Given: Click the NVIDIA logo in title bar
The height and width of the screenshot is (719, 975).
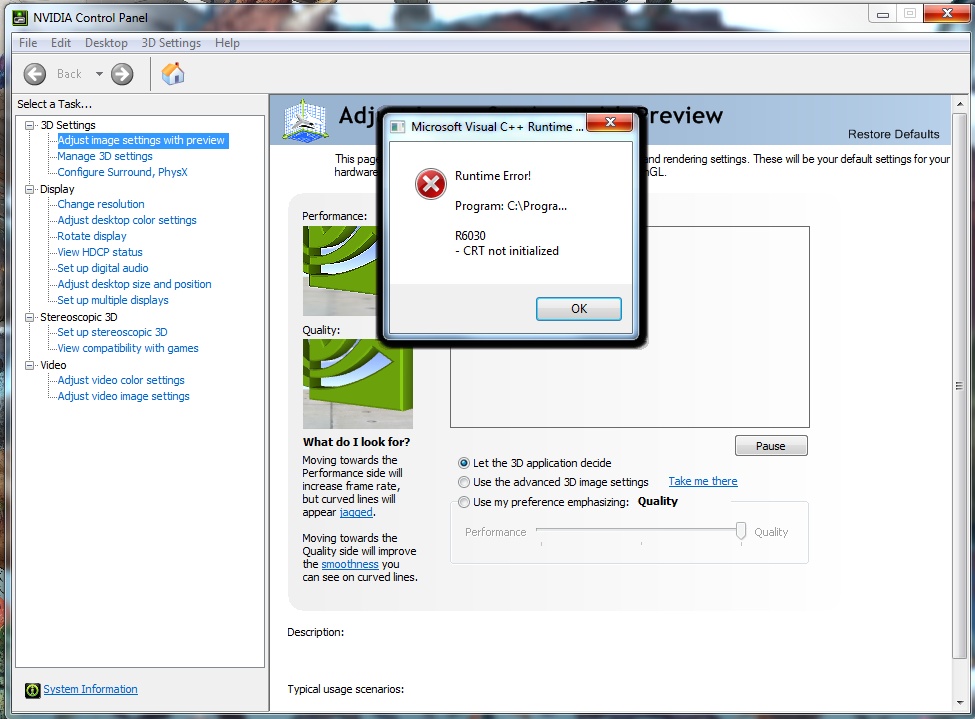Looking at the screenshot, I should coord(21,17).
